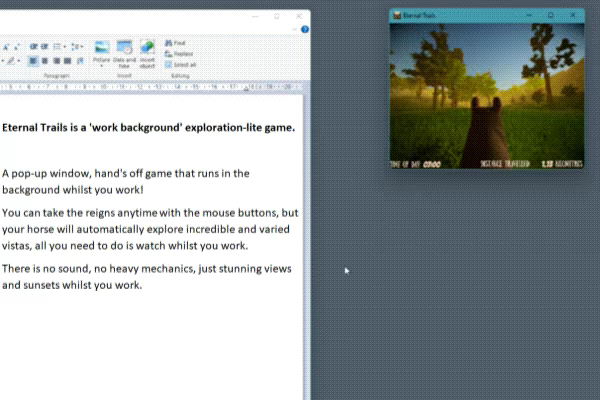
Task: Click the Shrink font icon
Action: 17,47
